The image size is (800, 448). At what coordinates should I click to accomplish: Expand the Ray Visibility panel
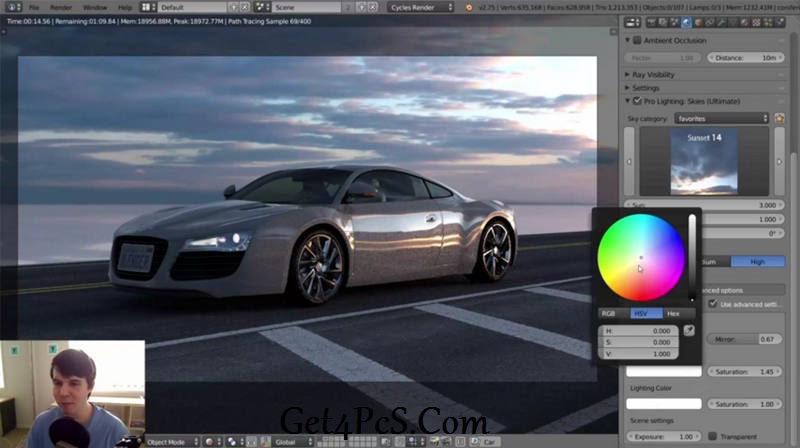[628, 74]
